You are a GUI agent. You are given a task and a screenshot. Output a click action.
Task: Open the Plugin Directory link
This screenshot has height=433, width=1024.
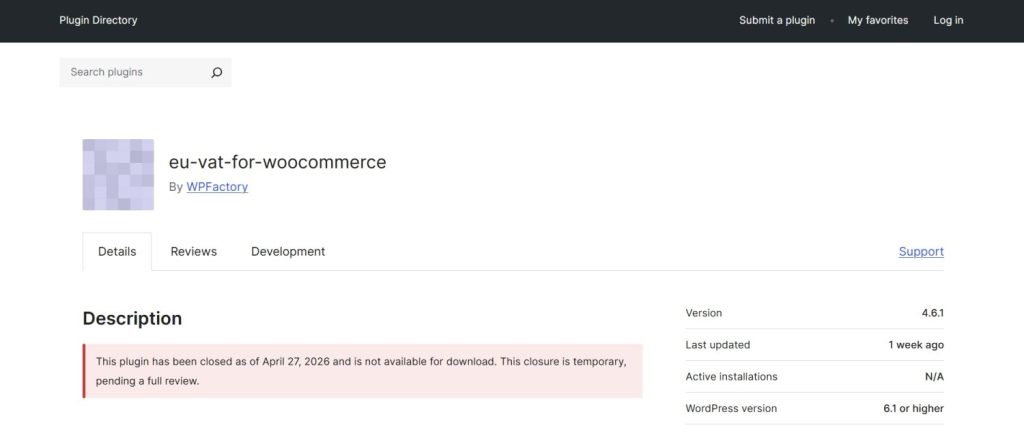click(x=98, y=20)
